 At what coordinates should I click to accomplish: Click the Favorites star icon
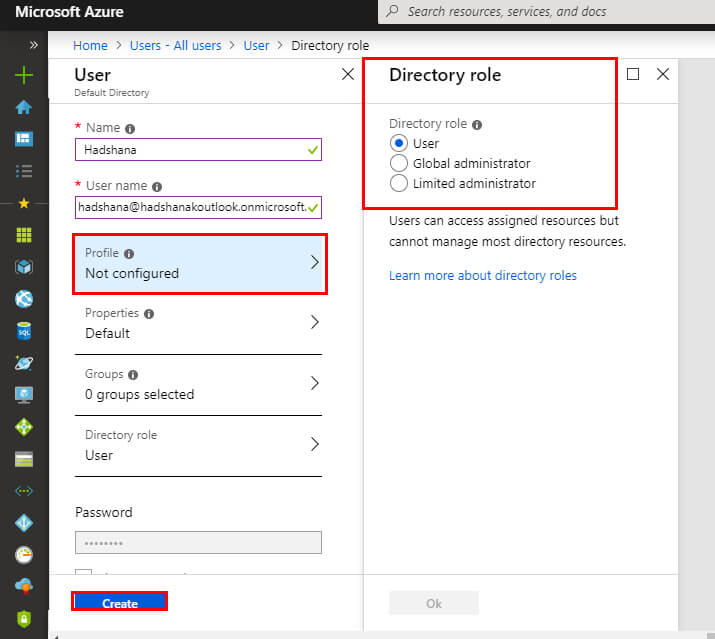[x=24, y=203]
